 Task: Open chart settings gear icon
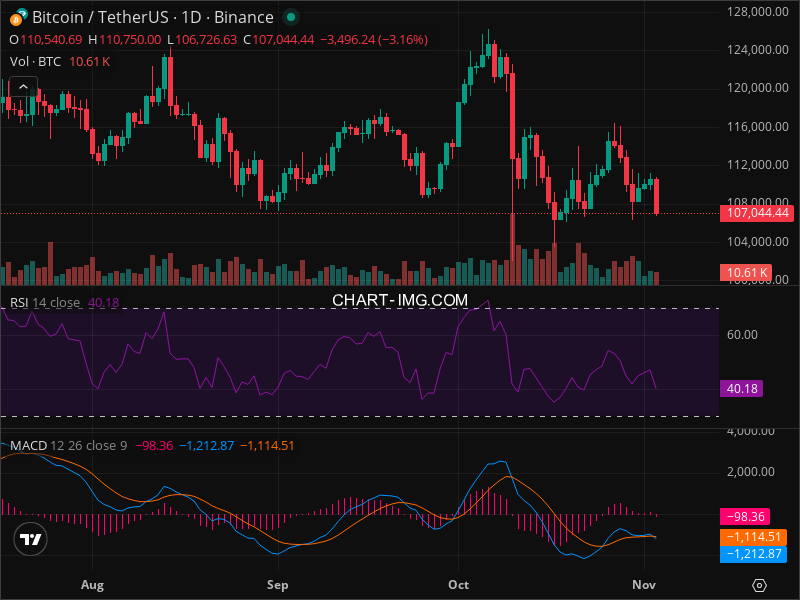coord(760,585)
